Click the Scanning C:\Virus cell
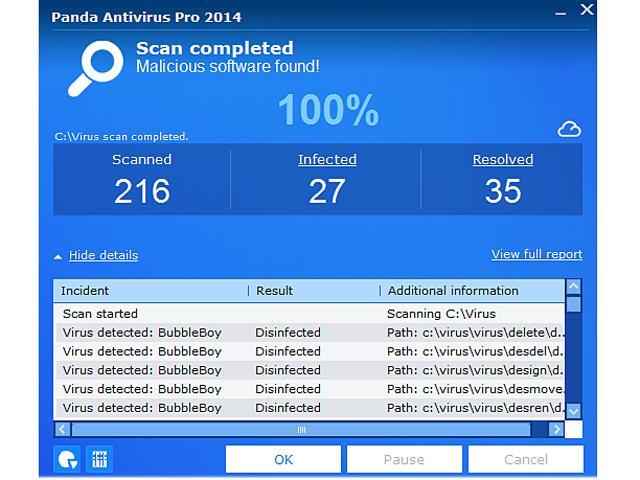 tap(441, 314)
